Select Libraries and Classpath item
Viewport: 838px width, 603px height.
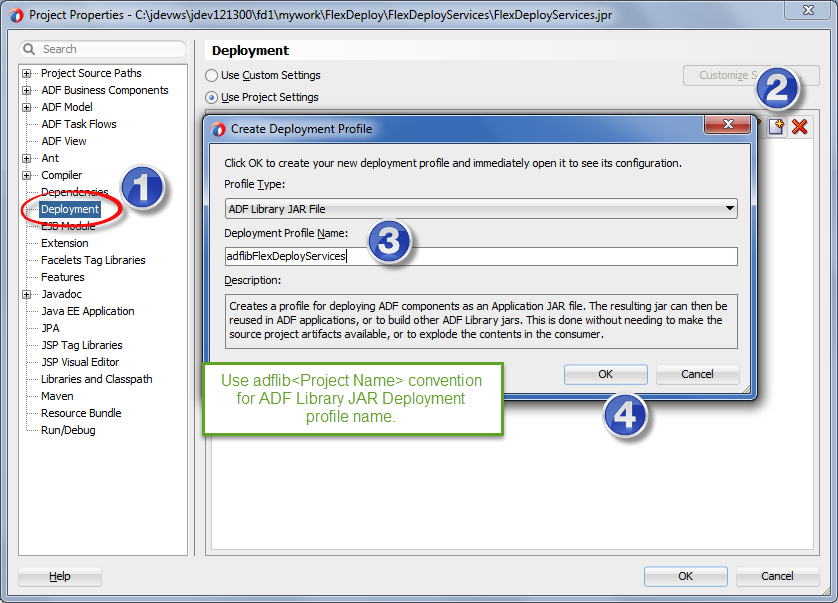[x=97, y=380]
